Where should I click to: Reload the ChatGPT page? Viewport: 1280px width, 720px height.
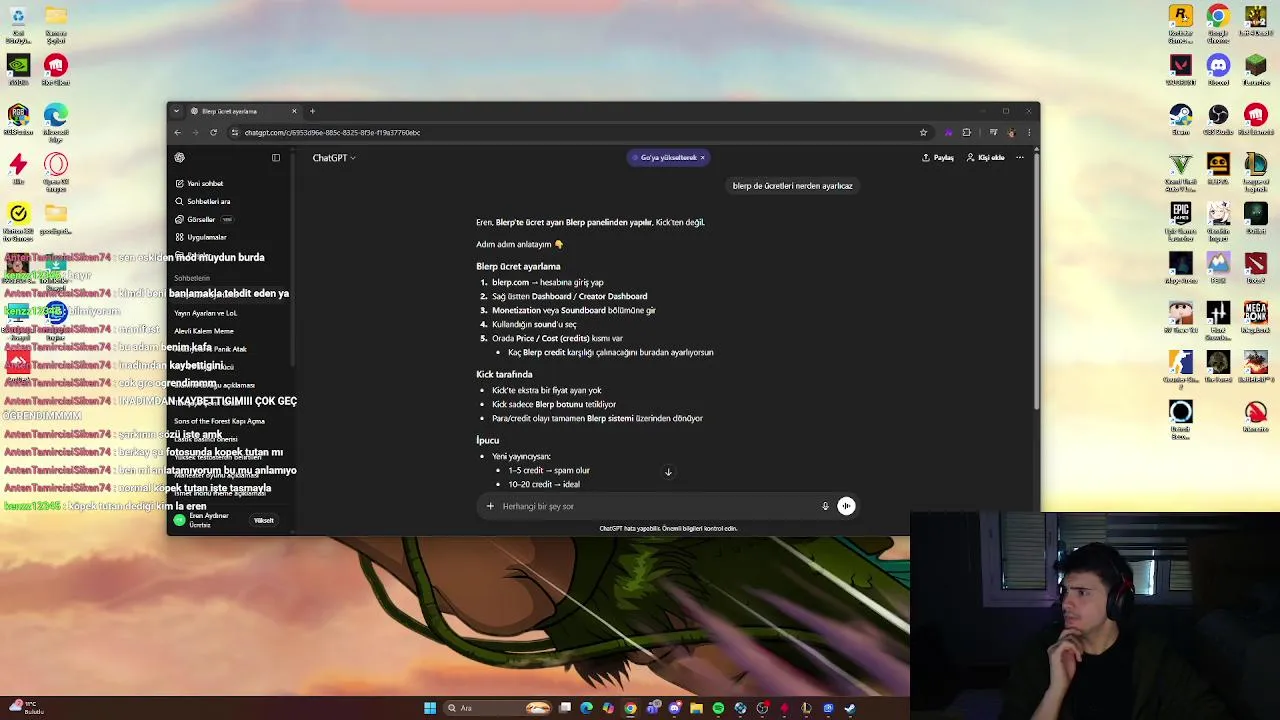pos(213,132)
